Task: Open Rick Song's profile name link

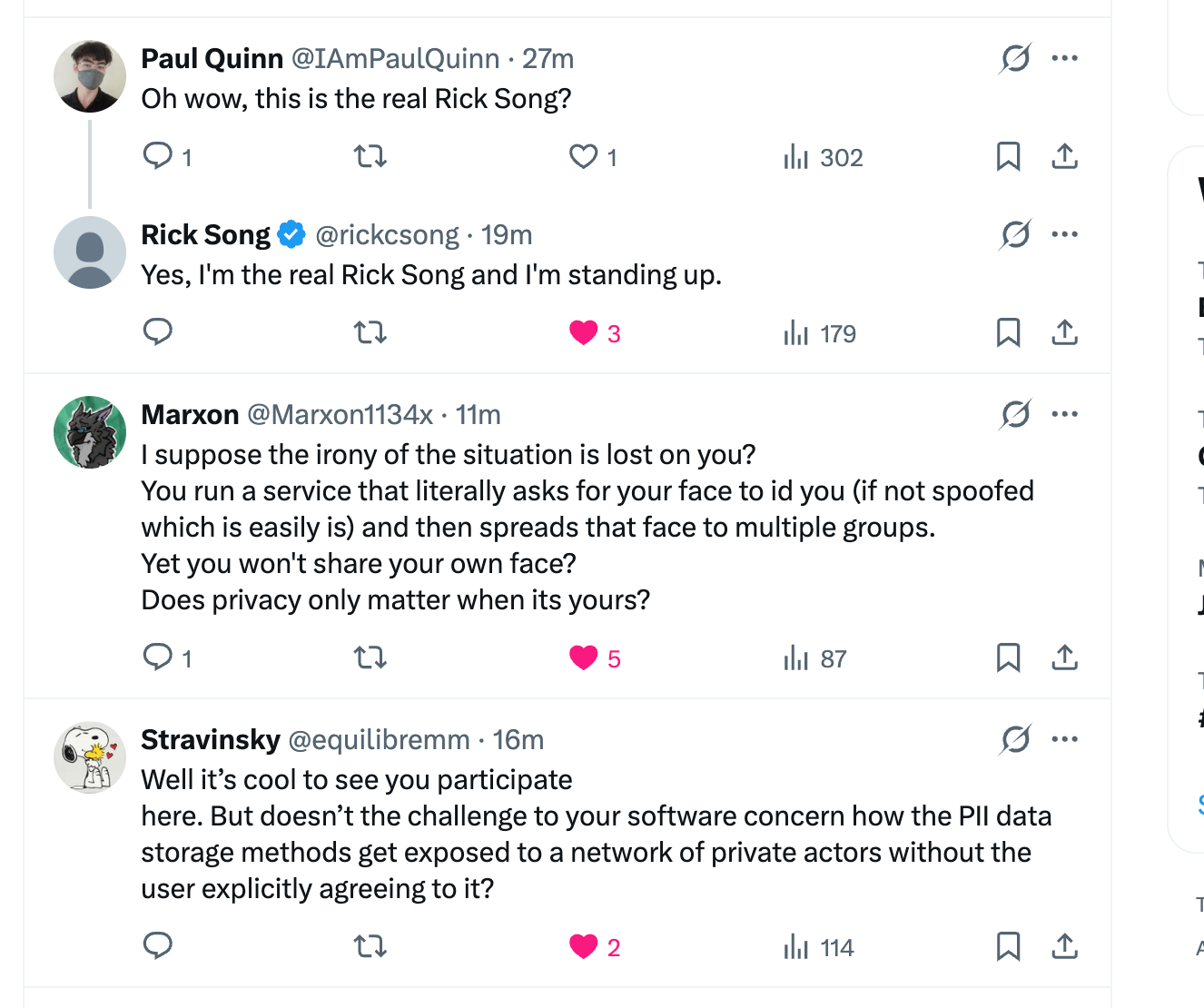Action: click(x=205, y=235)
